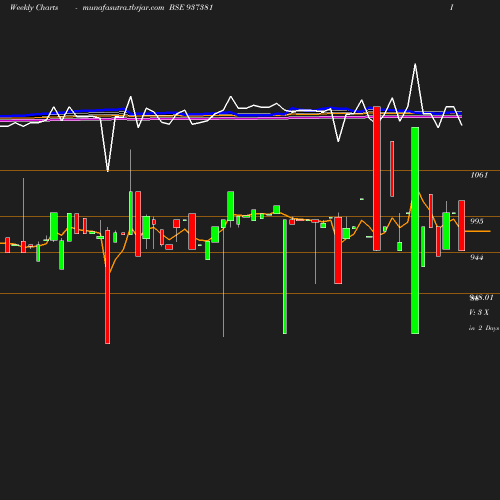Click the 'BSE 937381' symbol label
Image resolution: width=500 pixels, height=500 pixels.
[x=191, y=8]
